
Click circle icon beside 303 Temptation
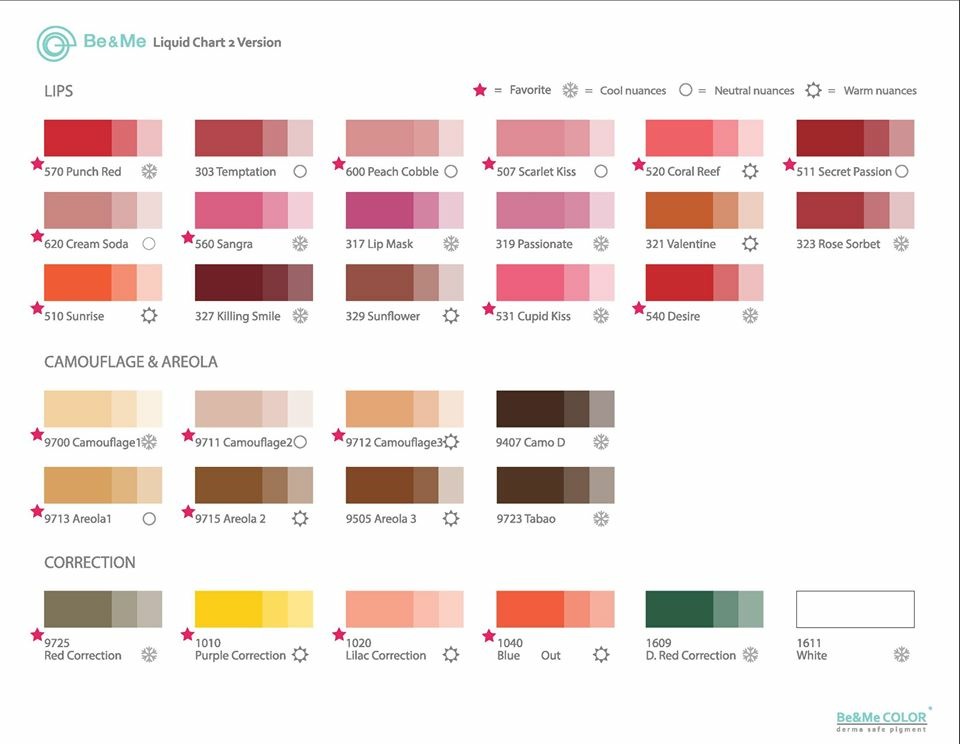click(300, 171)
